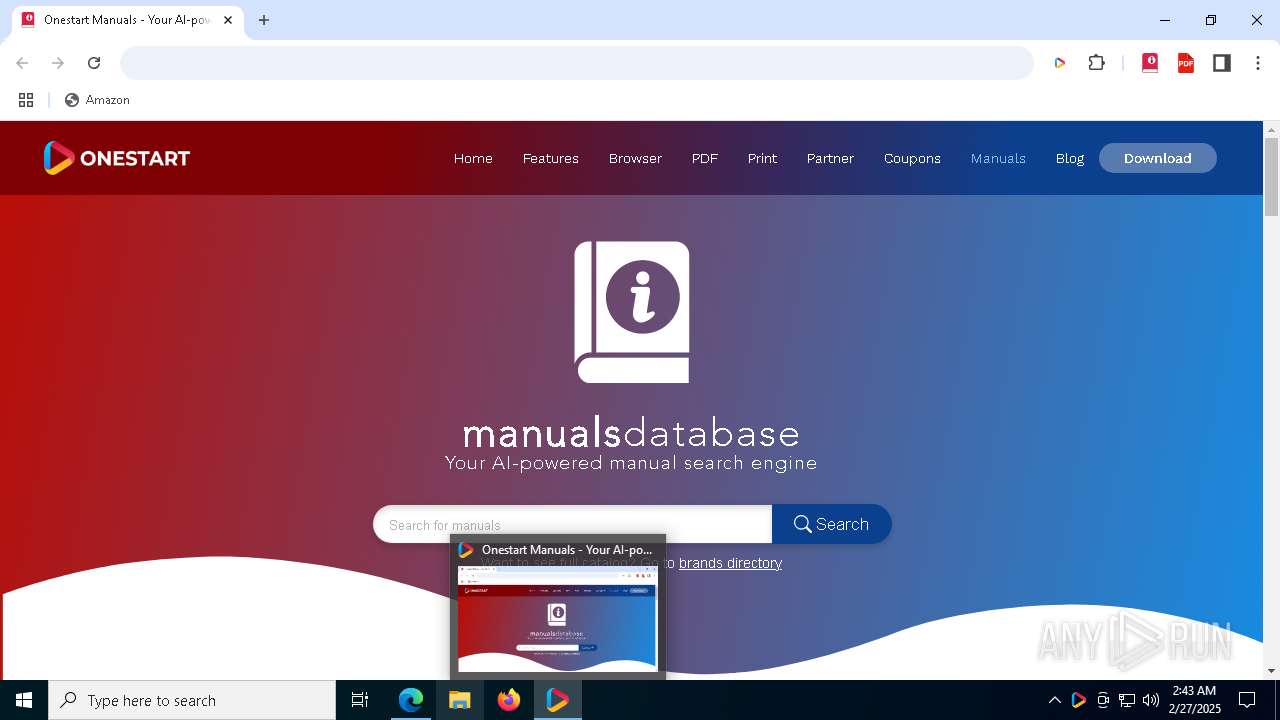Close the Onestart Manuals browser tab
The image size is (1280, 720).
click(228, 20)
